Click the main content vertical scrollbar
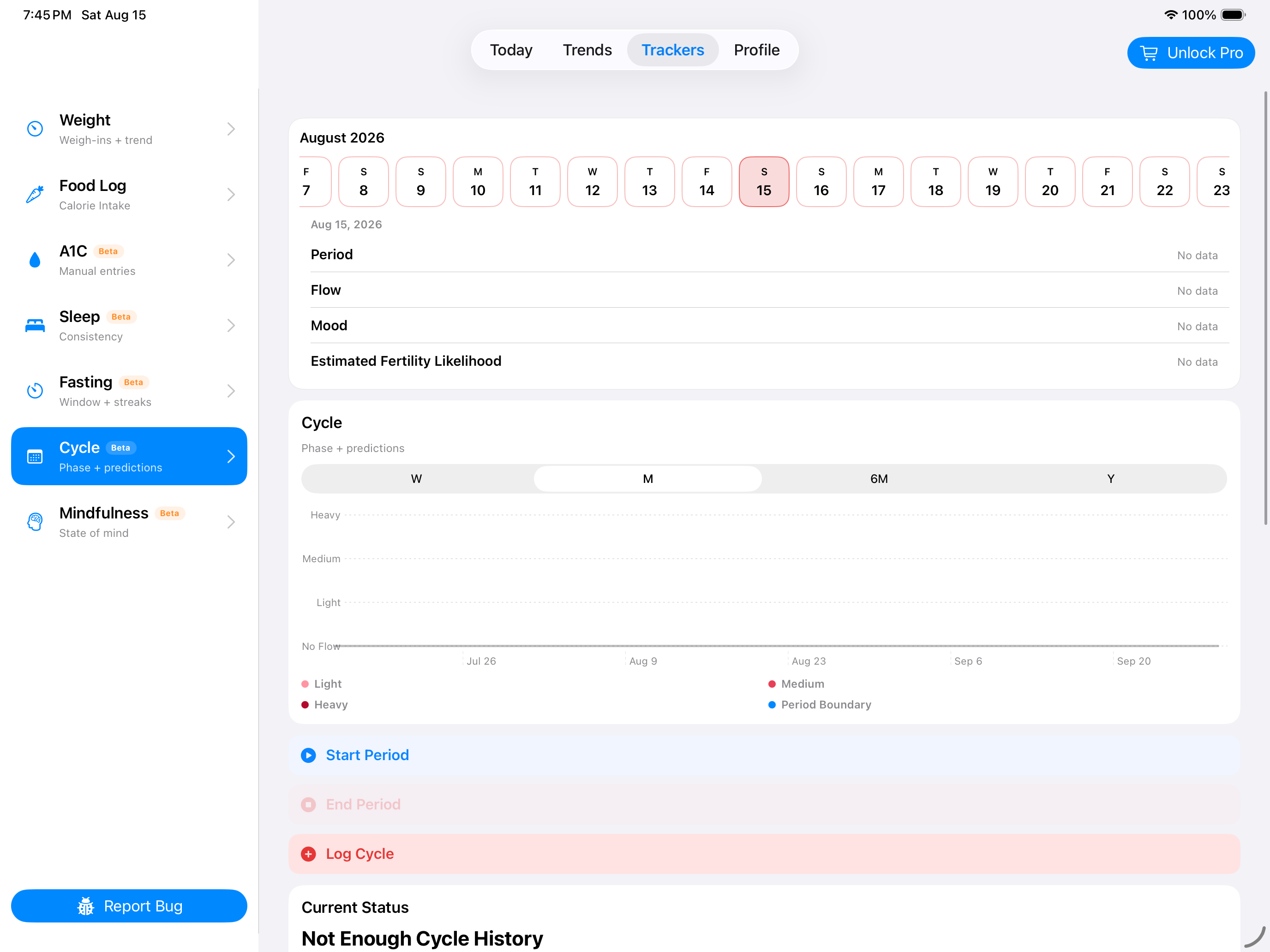Viewport: 1270px width, 952px height. coord(1265,308)
